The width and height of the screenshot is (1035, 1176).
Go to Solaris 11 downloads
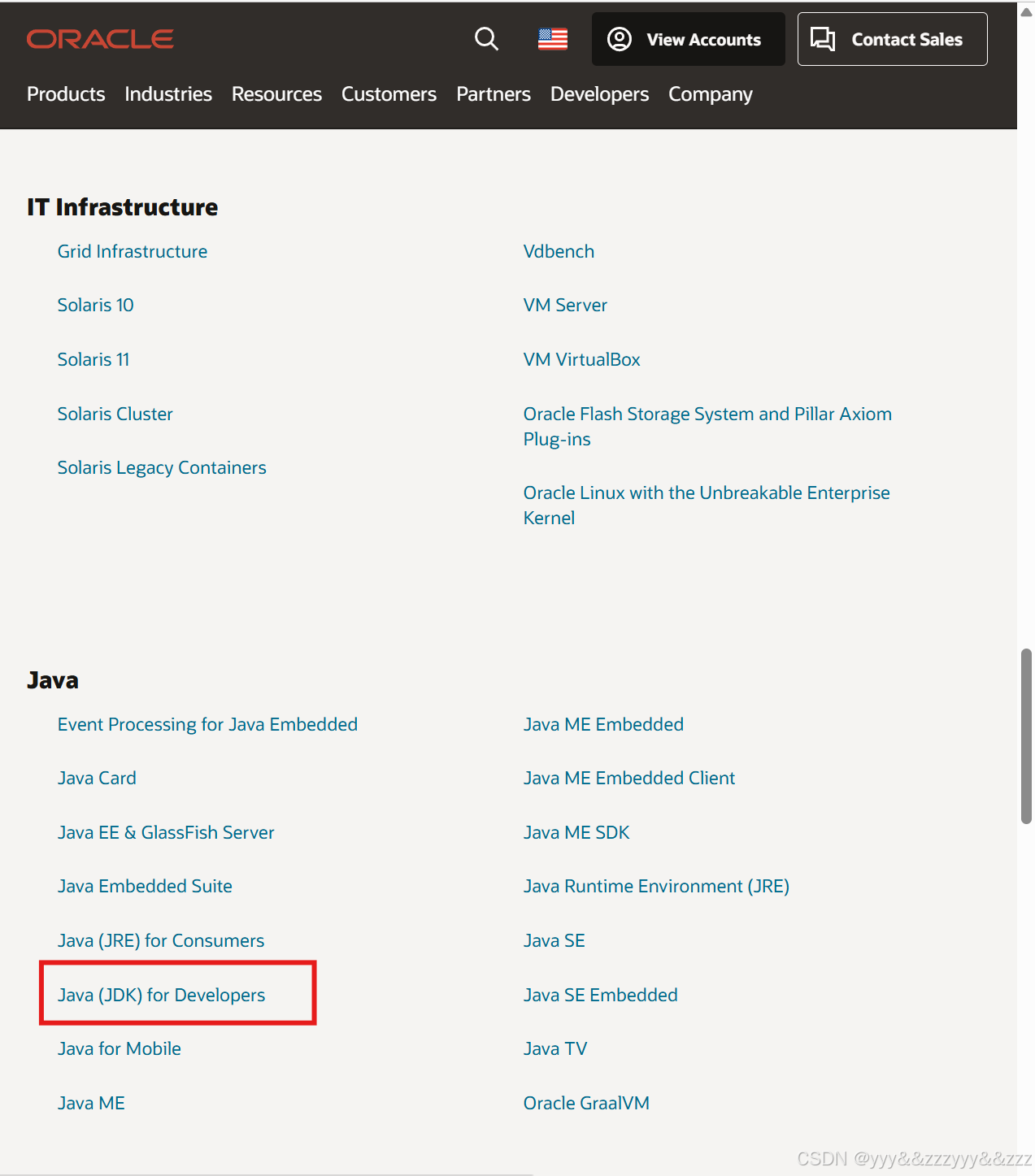click(93, 359)
